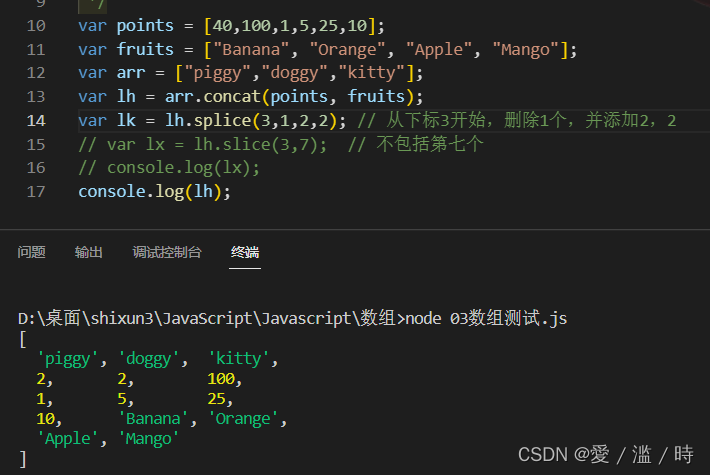Click the "kitty" string in line 12
Image resolution: width=710 pixels, height=475 pixels.
[371, 73]
